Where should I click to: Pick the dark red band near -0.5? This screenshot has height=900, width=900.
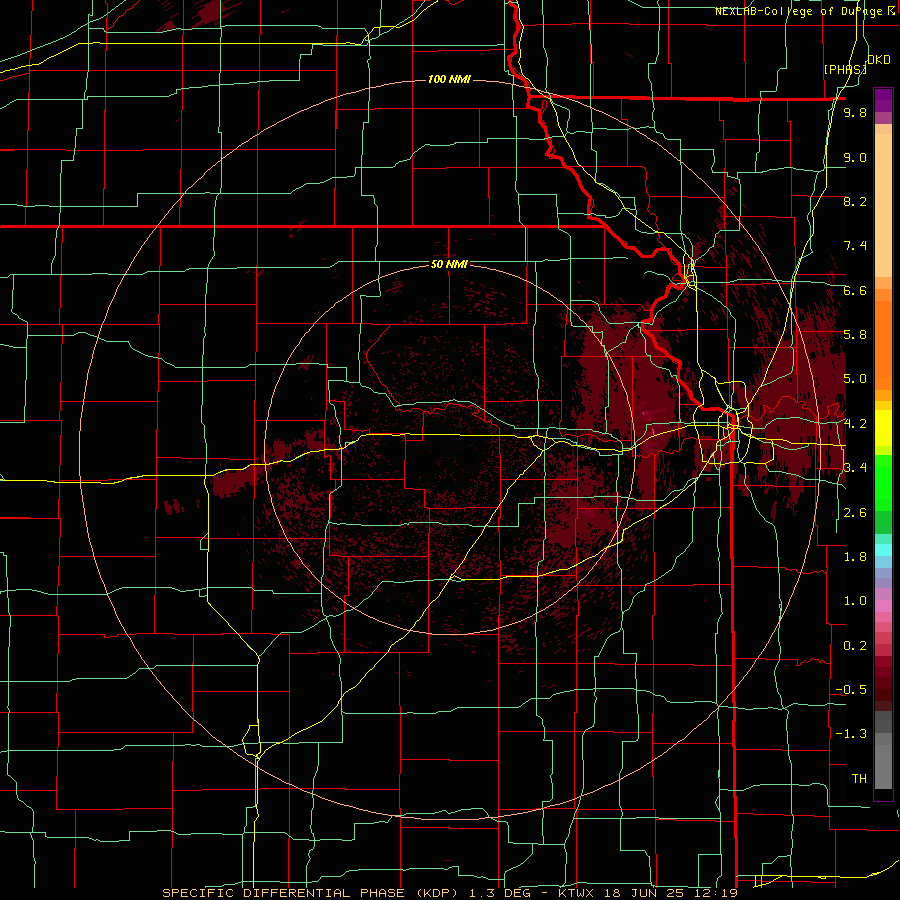pos(883,689)
